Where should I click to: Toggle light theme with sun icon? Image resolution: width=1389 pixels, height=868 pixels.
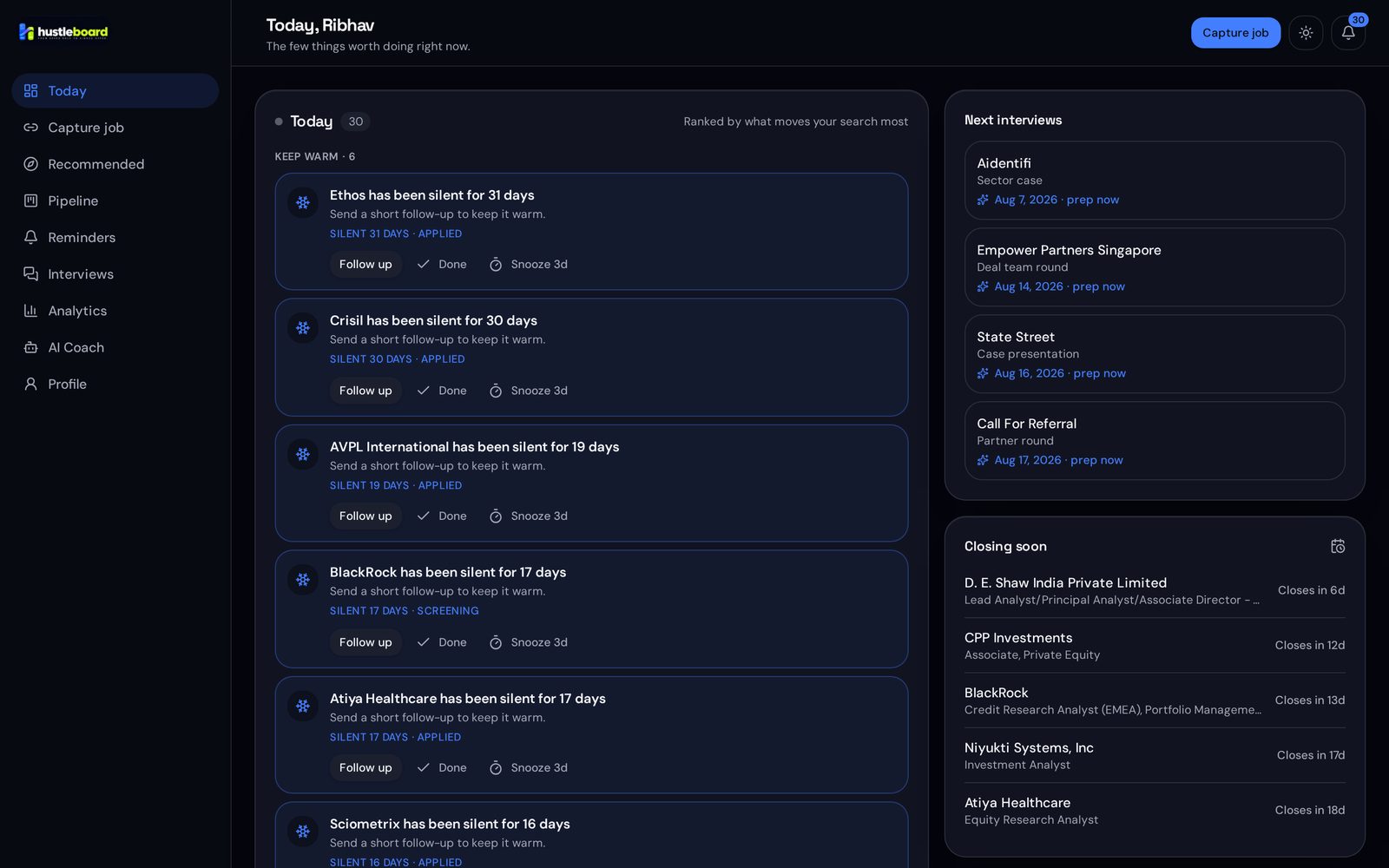(1306, 33)
